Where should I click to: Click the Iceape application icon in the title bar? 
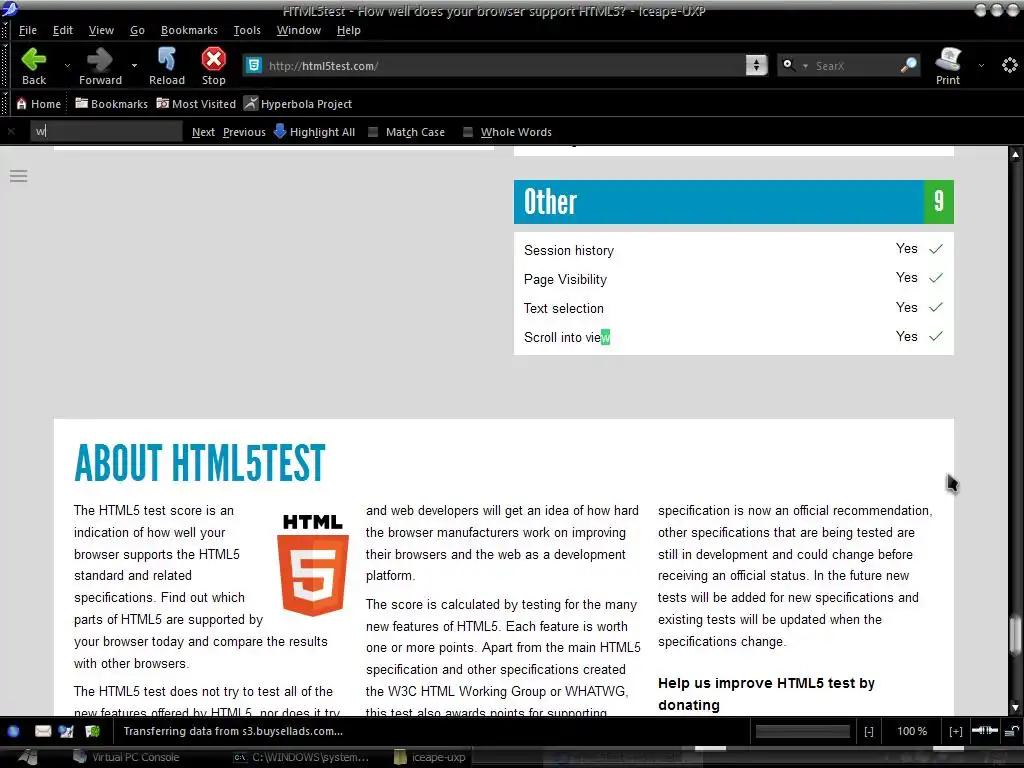pos(9,9)
